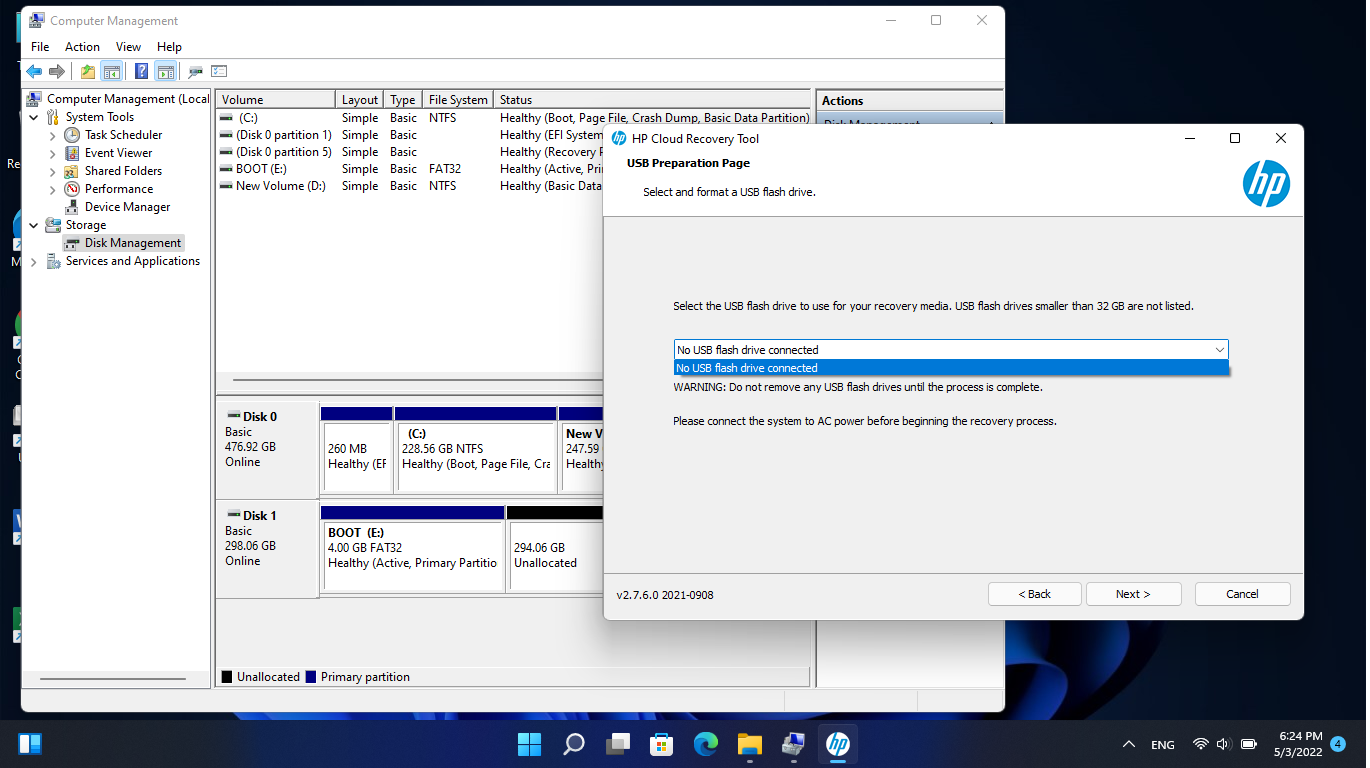
Task: Open the Action menu
Action: [82, 46]
